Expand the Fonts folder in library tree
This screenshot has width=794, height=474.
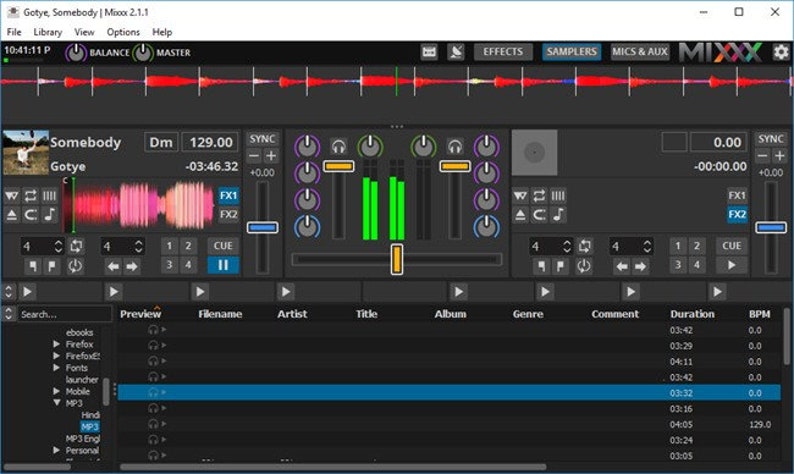point(56,368)
